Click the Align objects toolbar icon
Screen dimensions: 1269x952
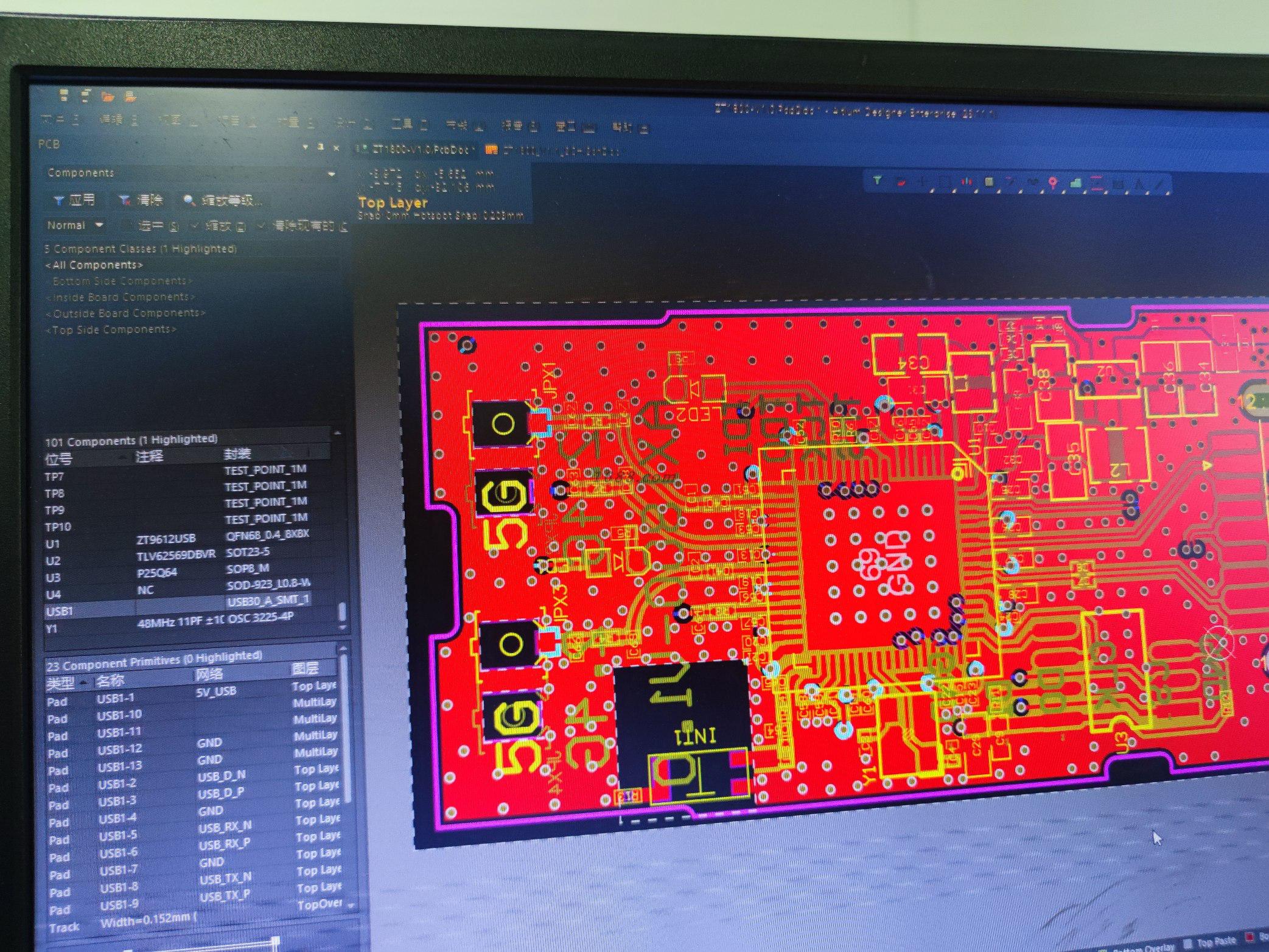pos(967,181)
